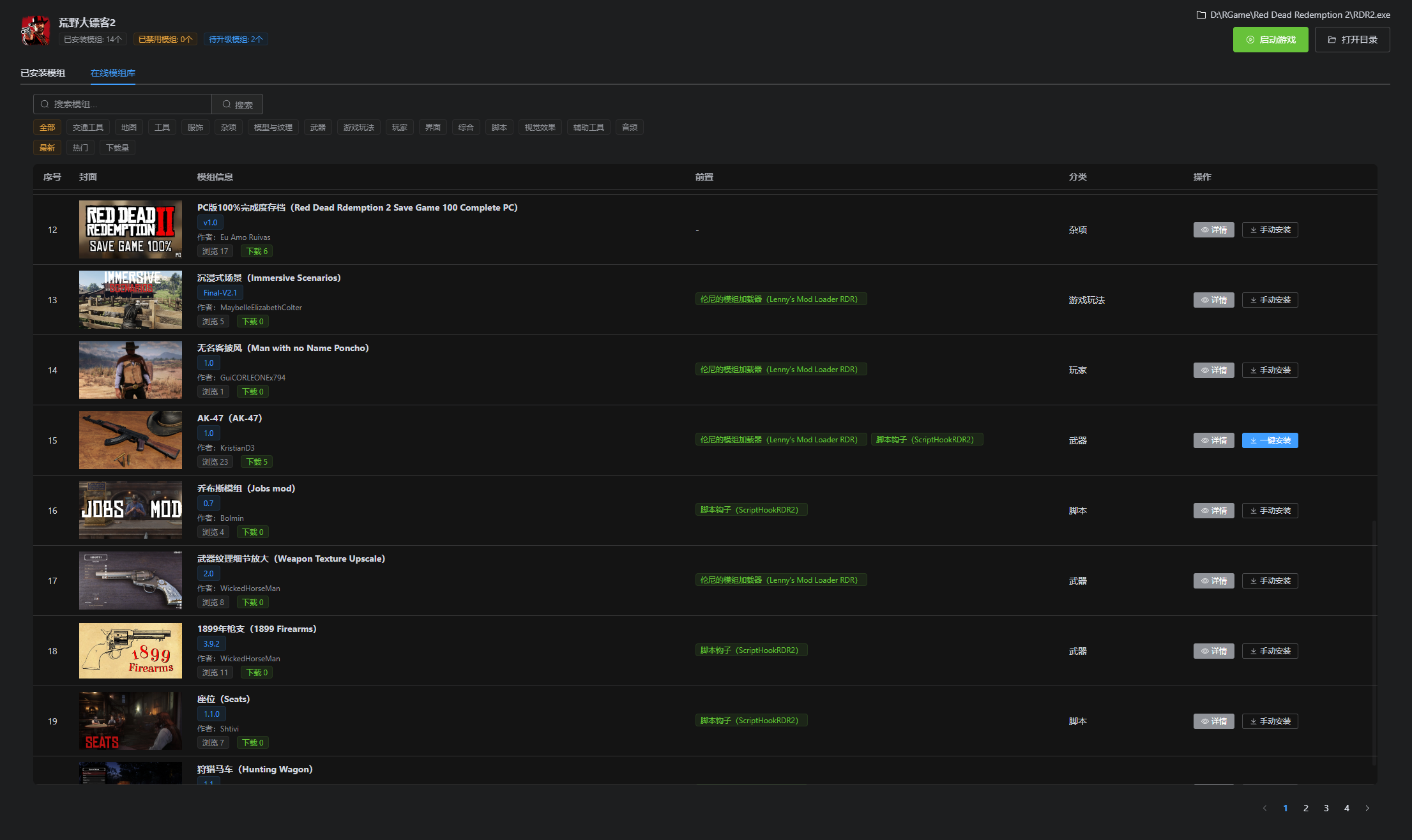1412x840 pixels.
Task: Select the 在线模组库 tab
Action: coord(113,73)
